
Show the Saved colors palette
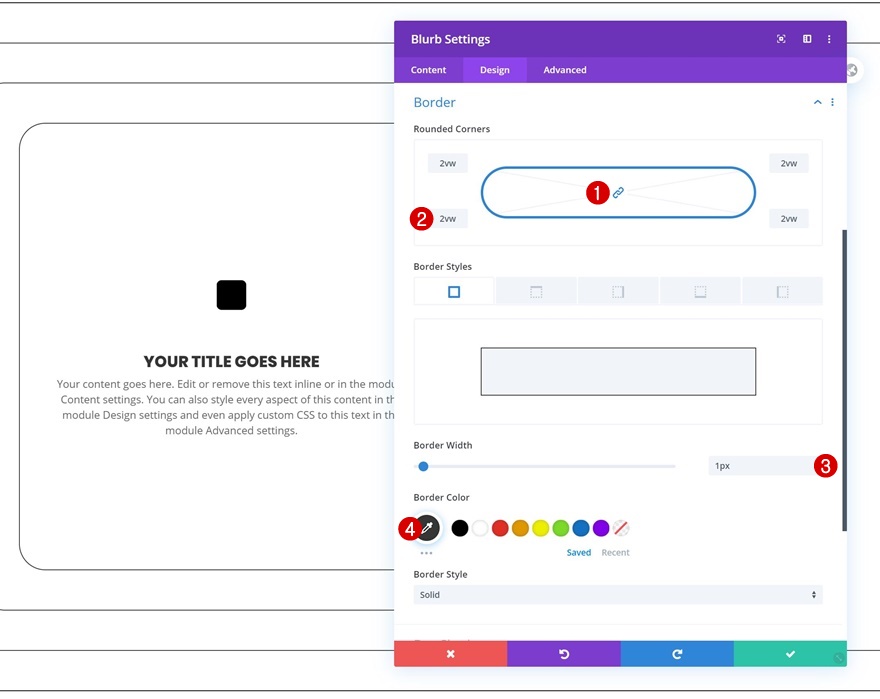(579, 552)
